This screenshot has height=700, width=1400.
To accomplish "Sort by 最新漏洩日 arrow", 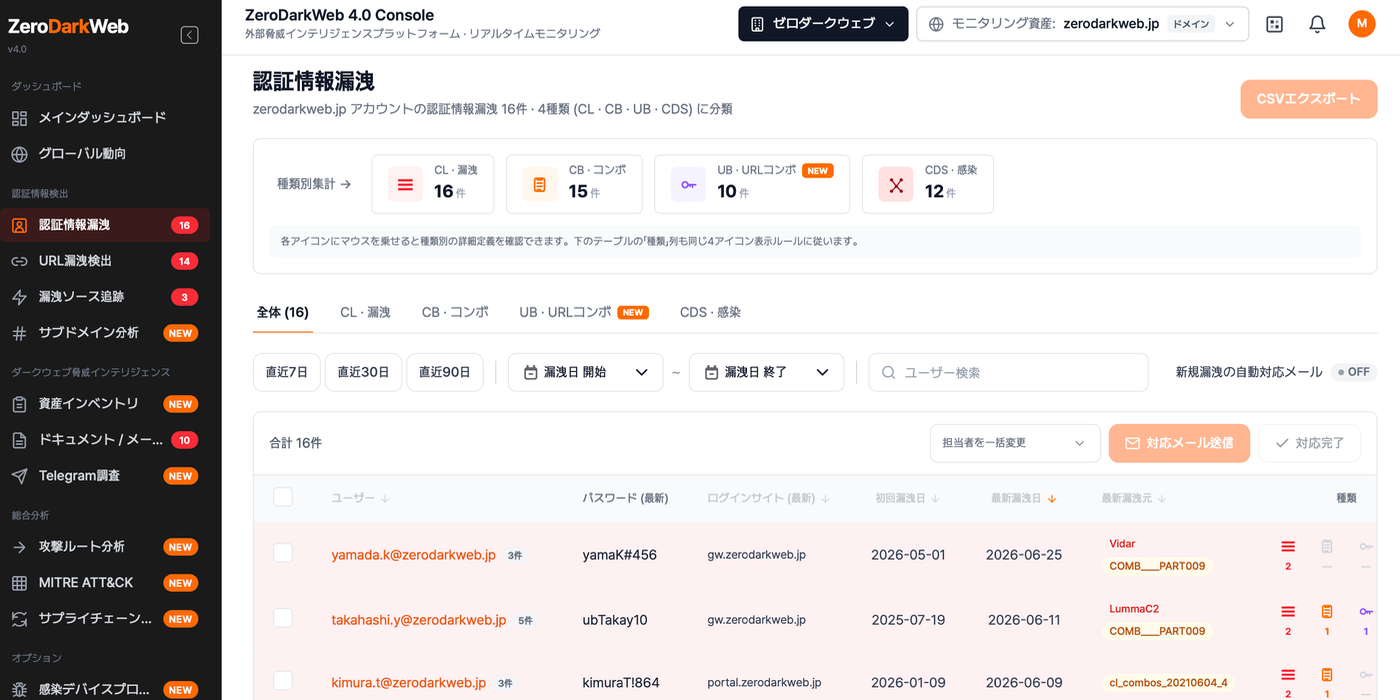I will click(1052, 498).
